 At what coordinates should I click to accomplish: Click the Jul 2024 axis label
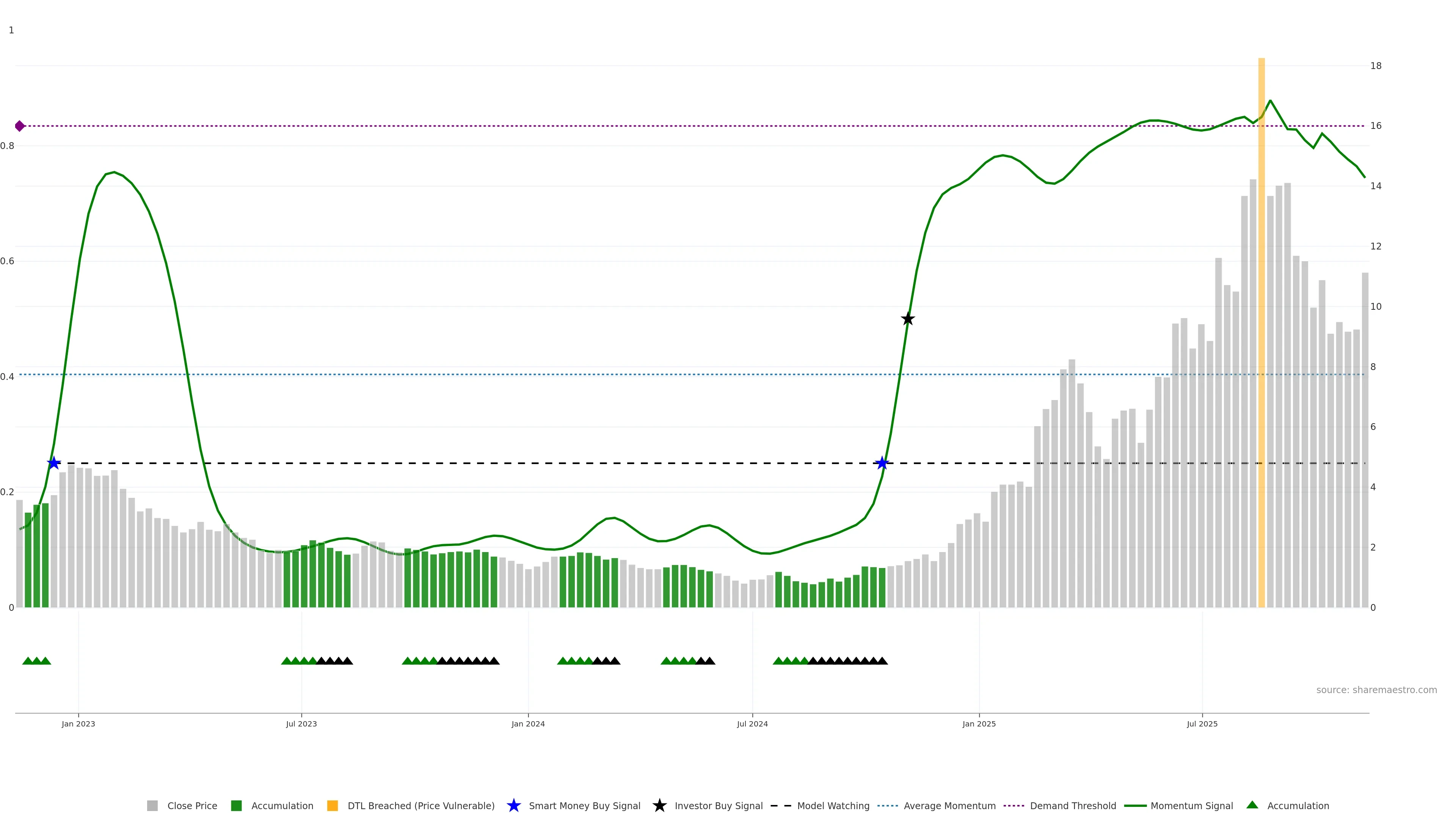coord(752,723)
